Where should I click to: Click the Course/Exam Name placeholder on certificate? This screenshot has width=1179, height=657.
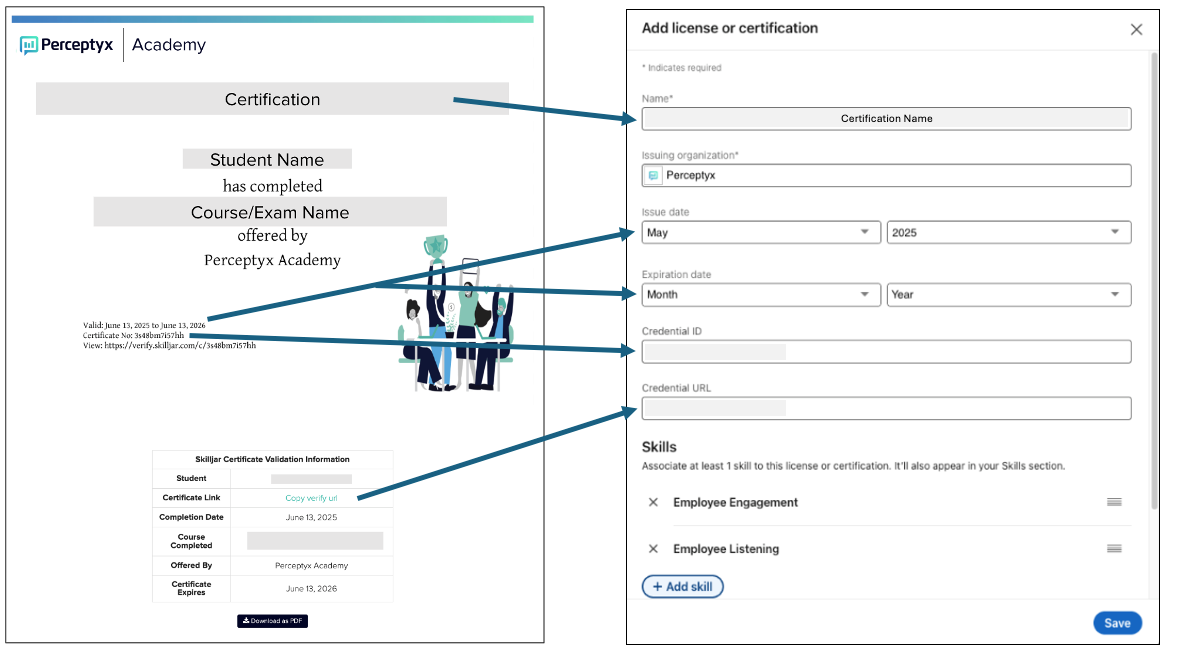270,212
